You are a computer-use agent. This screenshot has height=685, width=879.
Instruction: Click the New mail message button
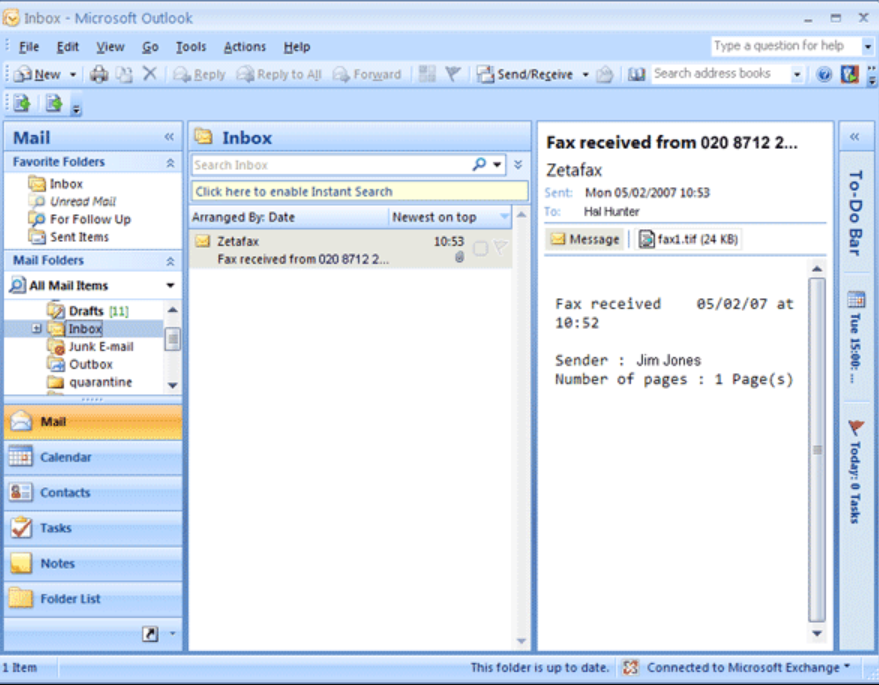pyautogui.click(x=37, y=74)
